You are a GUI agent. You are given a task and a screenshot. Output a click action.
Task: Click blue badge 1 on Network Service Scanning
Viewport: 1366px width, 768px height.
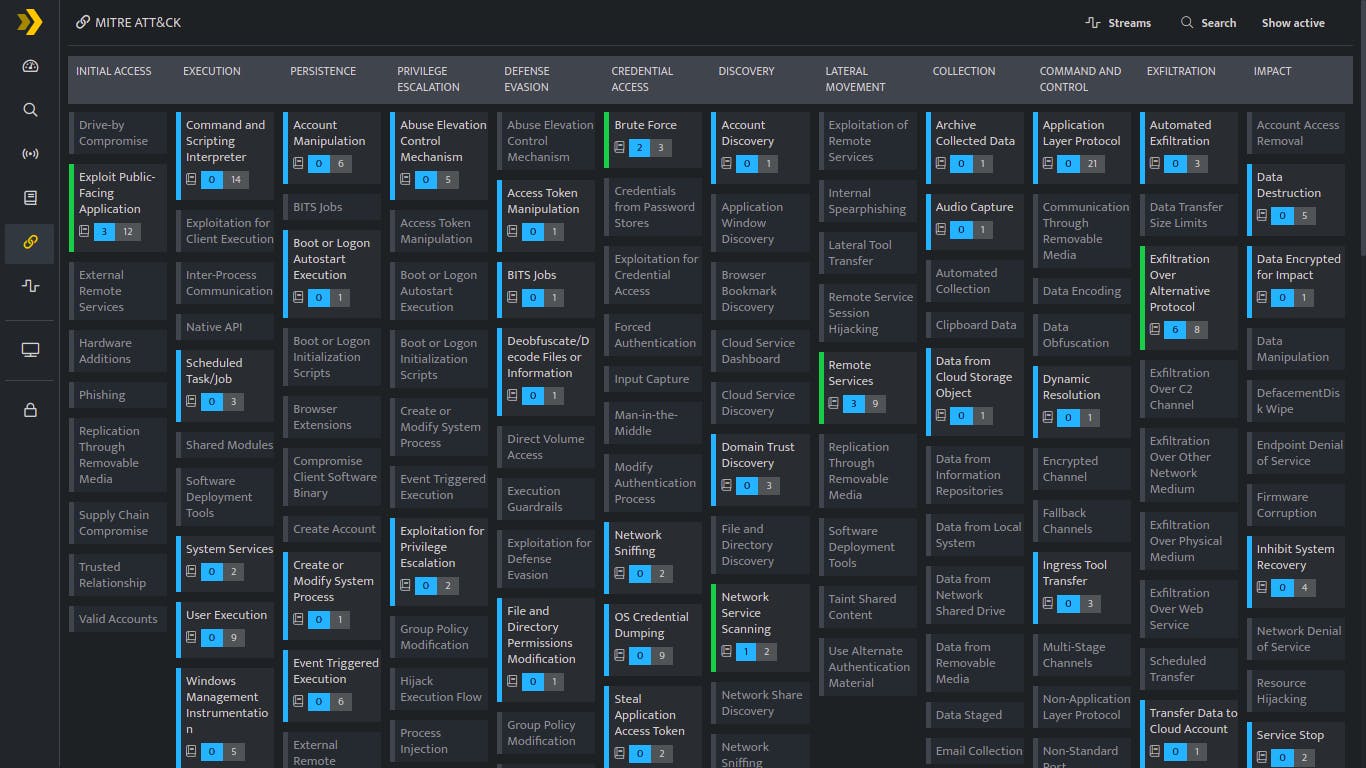(746, 652)
